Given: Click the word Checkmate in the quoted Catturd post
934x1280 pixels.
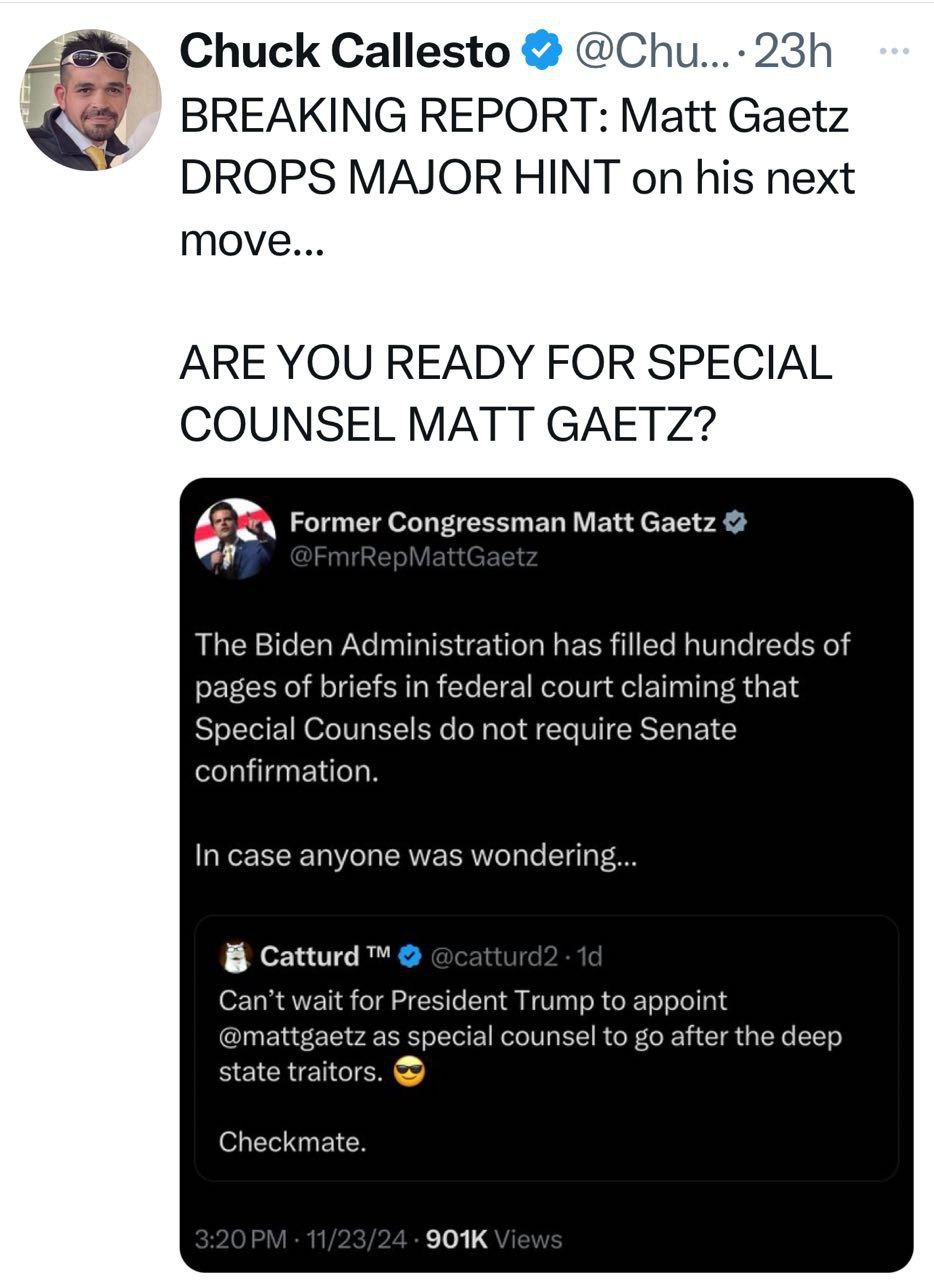Looking at the screenshot, I should click(x=292, y=1141).
